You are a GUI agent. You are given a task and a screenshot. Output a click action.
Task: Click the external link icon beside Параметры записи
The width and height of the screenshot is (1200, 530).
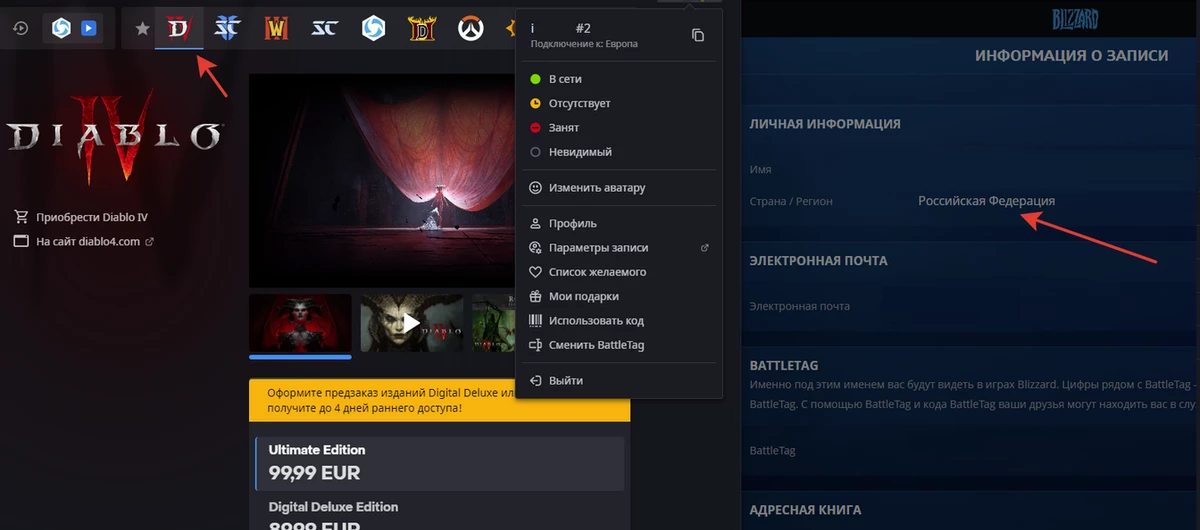pyautogui.click(x=705, y=248)
